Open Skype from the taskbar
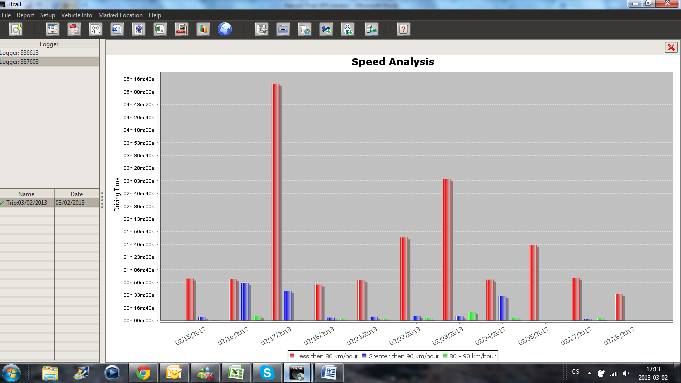Image resolution: width=681 pixels, height=383 pixels. pos(267,373)
